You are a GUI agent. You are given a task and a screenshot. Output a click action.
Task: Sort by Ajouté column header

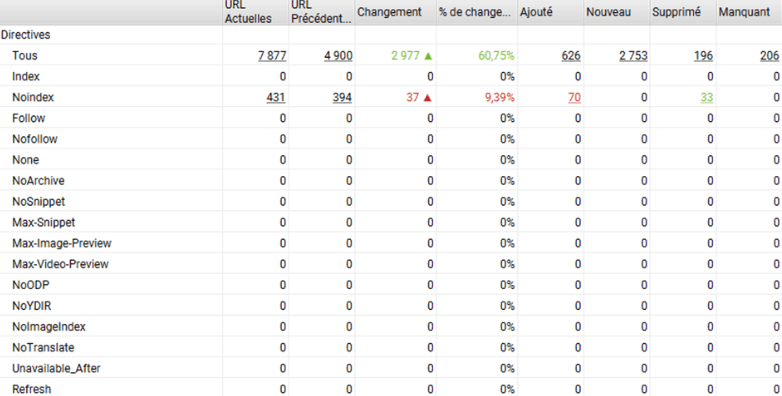point(551,12)
